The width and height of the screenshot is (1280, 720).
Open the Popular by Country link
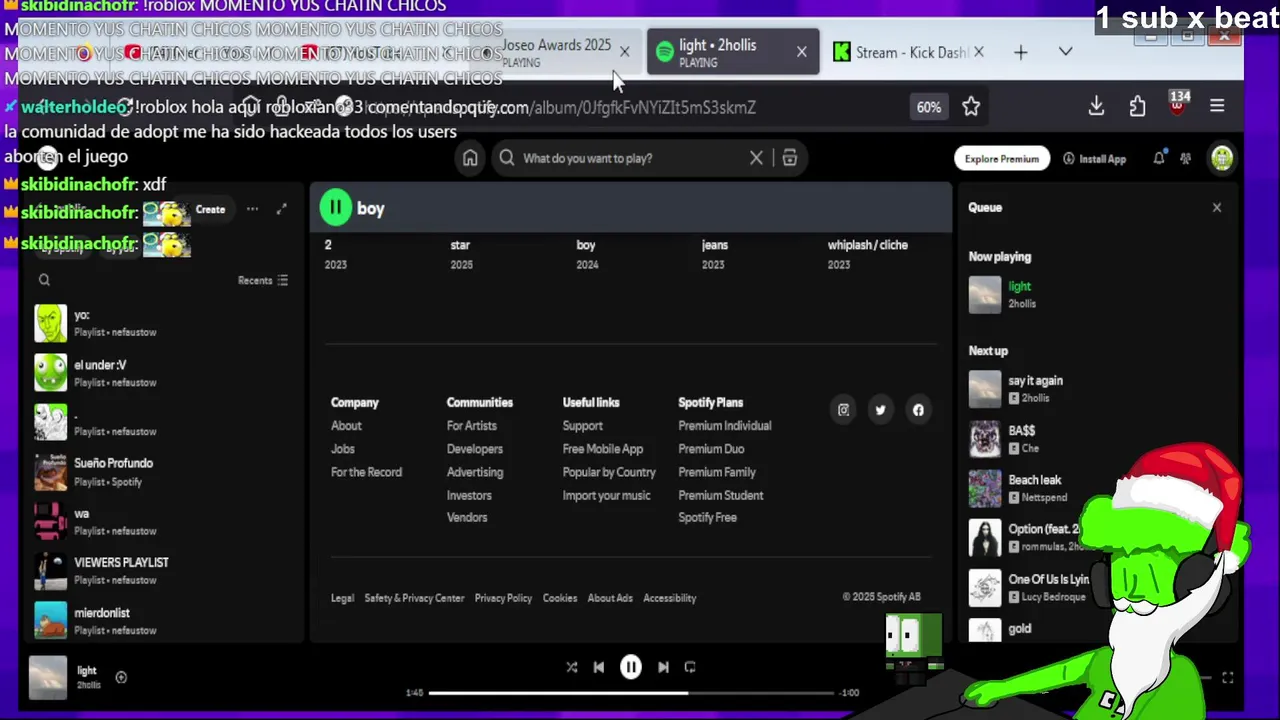click(x=609, y=472)
